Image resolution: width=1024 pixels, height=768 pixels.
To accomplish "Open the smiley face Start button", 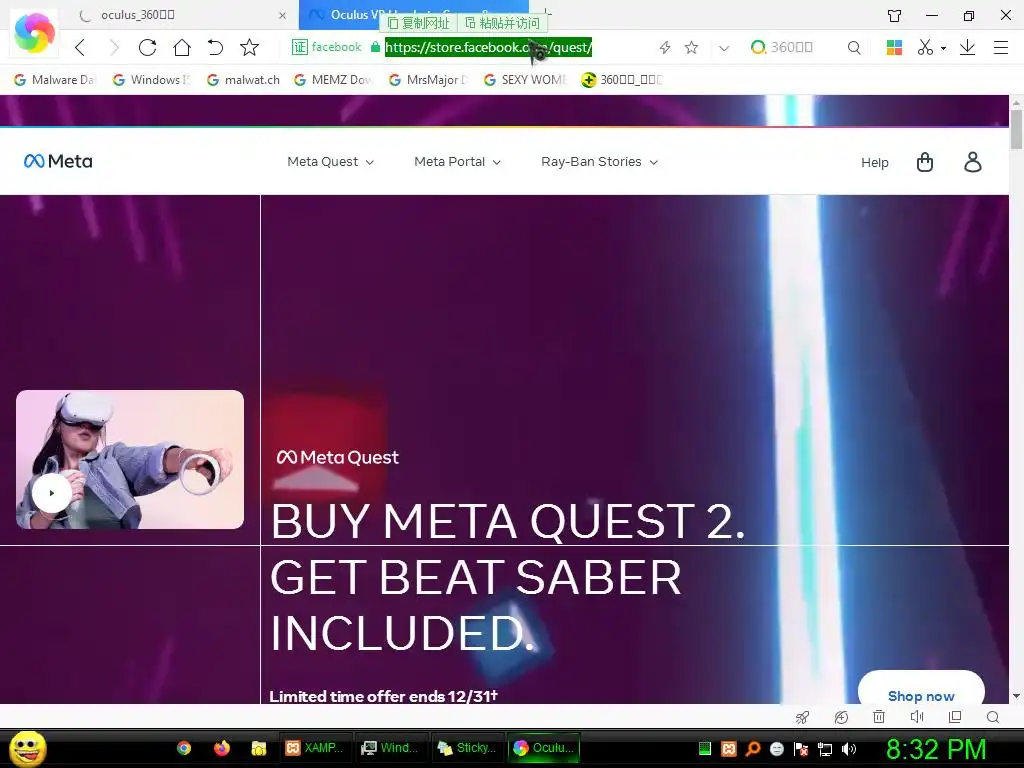I will 28,748.
